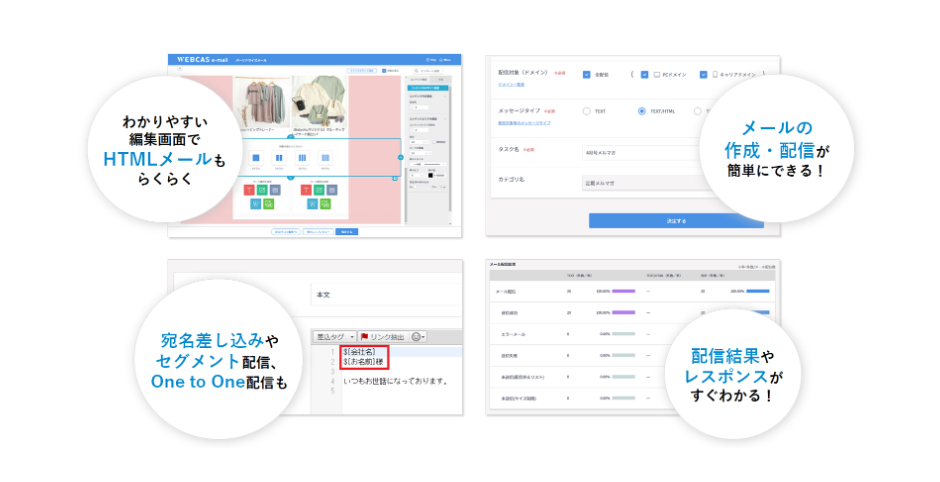Screen dimensions: 940x482
Task: Click the red flag リンク抽出 button
Action: tap(382, 337)
